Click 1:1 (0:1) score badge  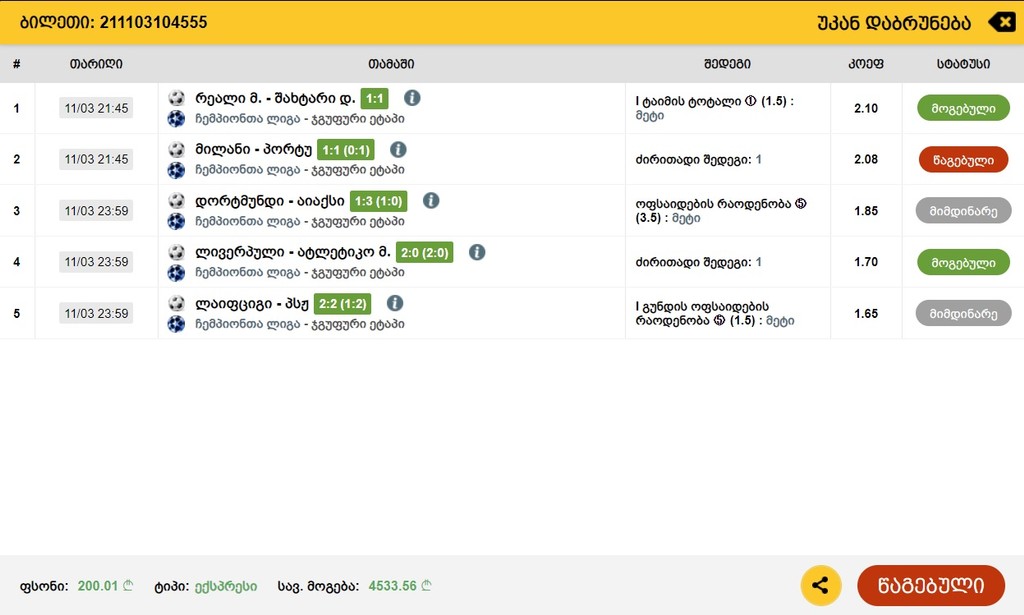(346, 150)
